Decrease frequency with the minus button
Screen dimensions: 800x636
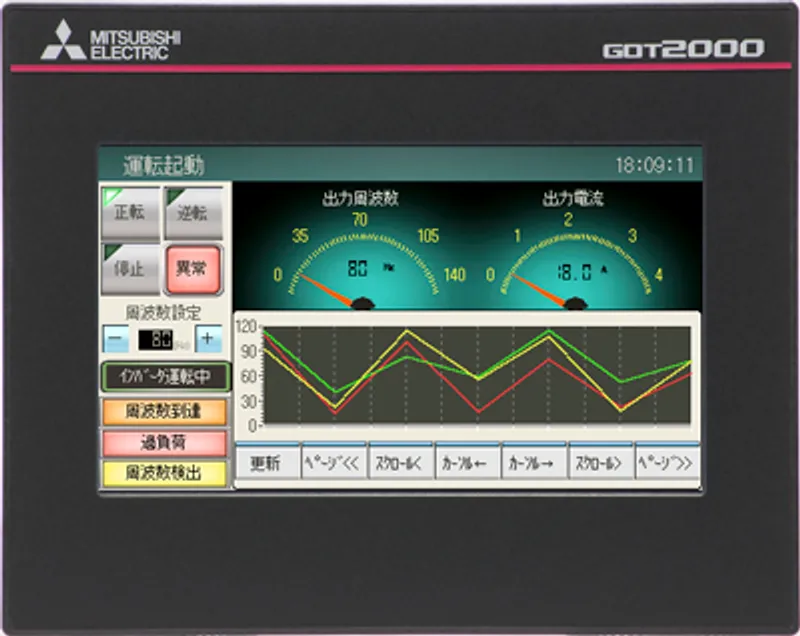click(116, 339)
